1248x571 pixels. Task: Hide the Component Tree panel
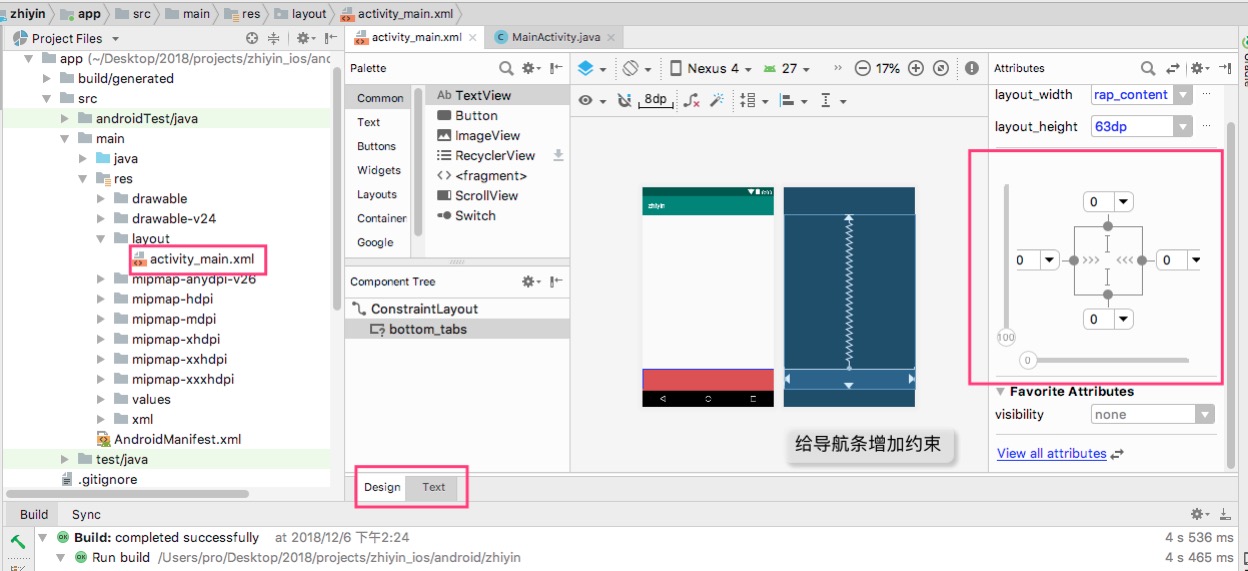pyautogui.click(x=557, y=282)
